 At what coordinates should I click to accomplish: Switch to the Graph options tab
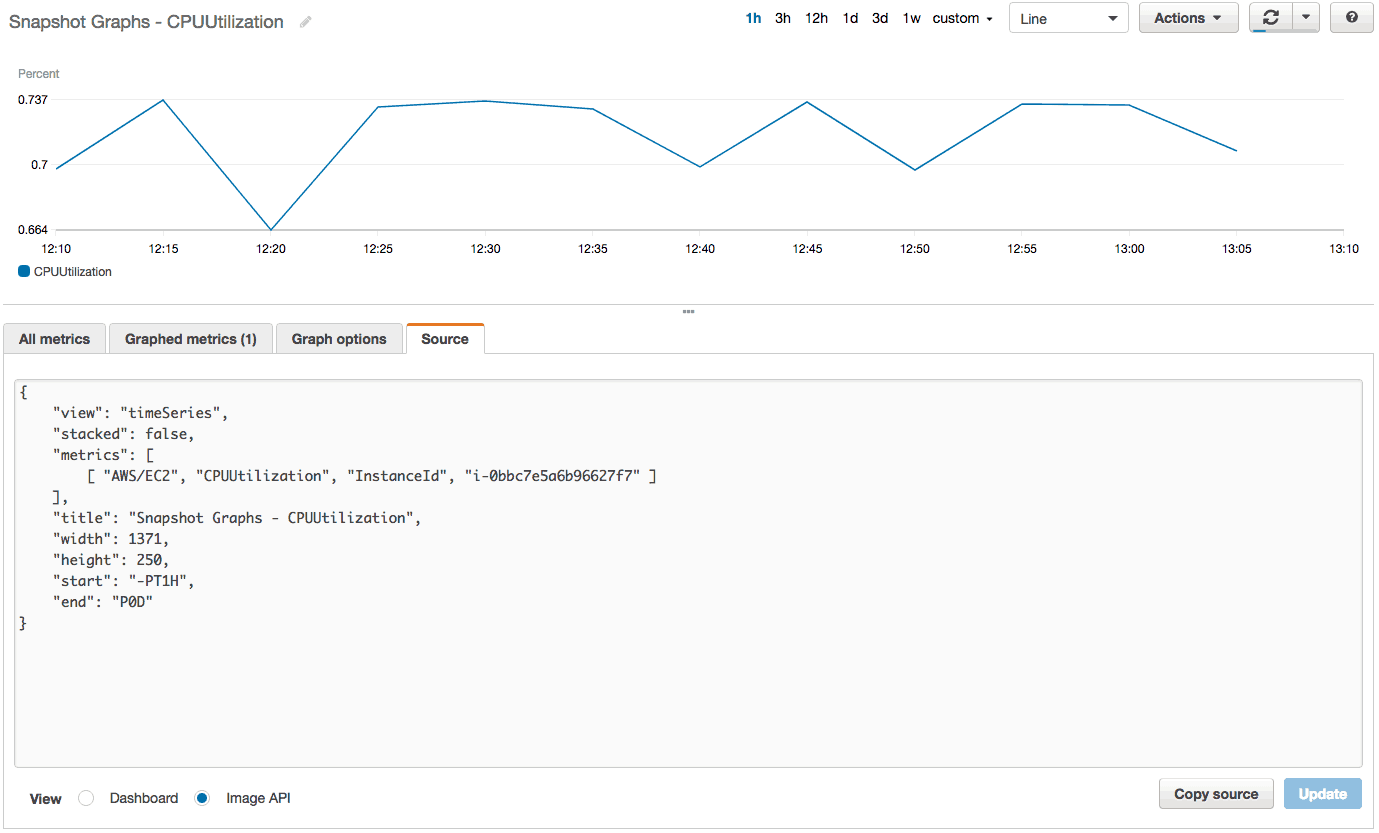tap(339, 338)
